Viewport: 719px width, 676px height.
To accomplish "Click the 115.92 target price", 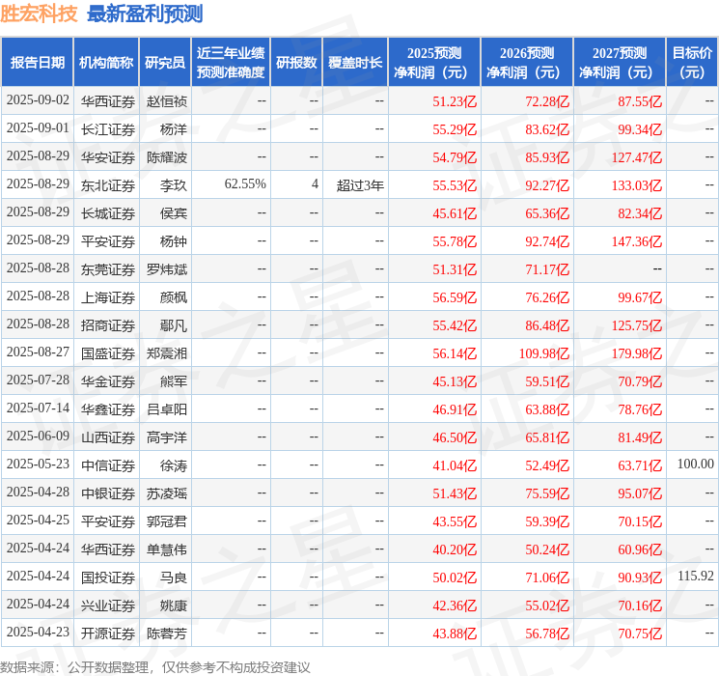I will coord(696,576).
